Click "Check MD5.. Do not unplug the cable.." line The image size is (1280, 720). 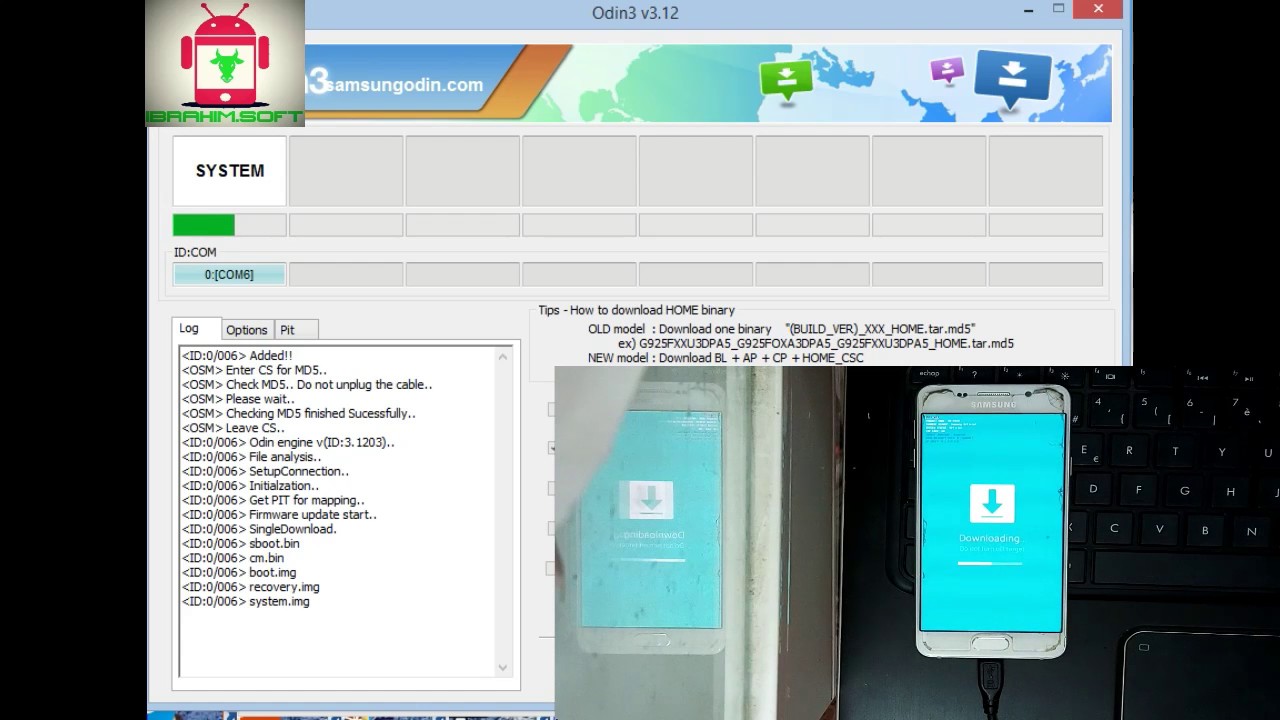click(307, 385)
